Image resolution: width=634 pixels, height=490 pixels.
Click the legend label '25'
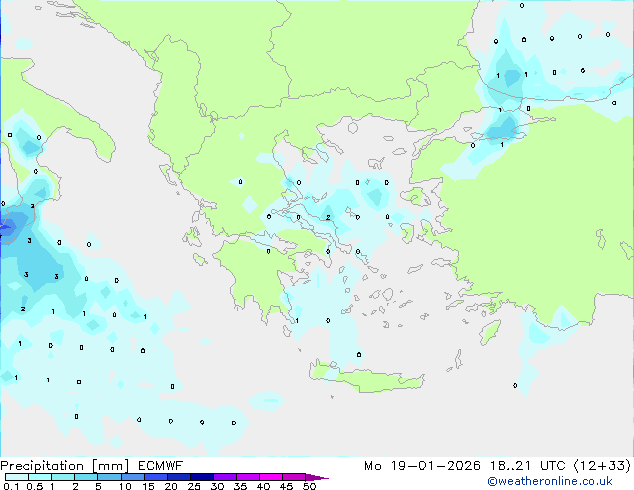coord(194,486)
